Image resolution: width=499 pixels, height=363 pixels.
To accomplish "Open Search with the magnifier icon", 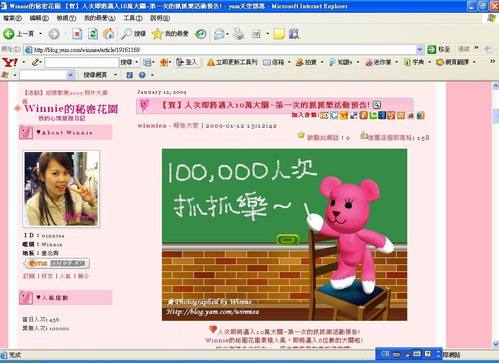I will (x=133, y=34).
